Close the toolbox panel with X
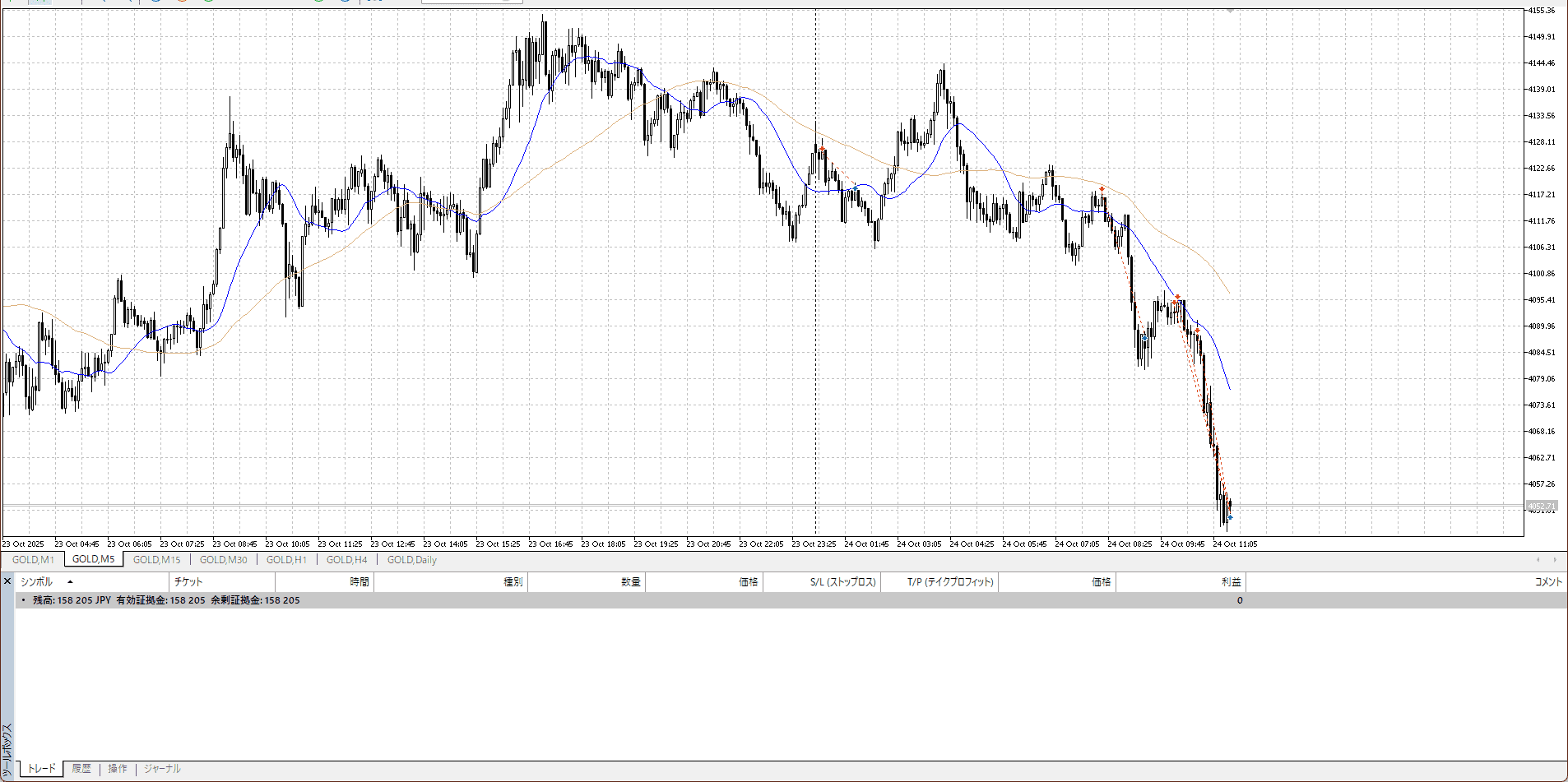Viewport: 1568px width, 782px height. coord(7,581)
